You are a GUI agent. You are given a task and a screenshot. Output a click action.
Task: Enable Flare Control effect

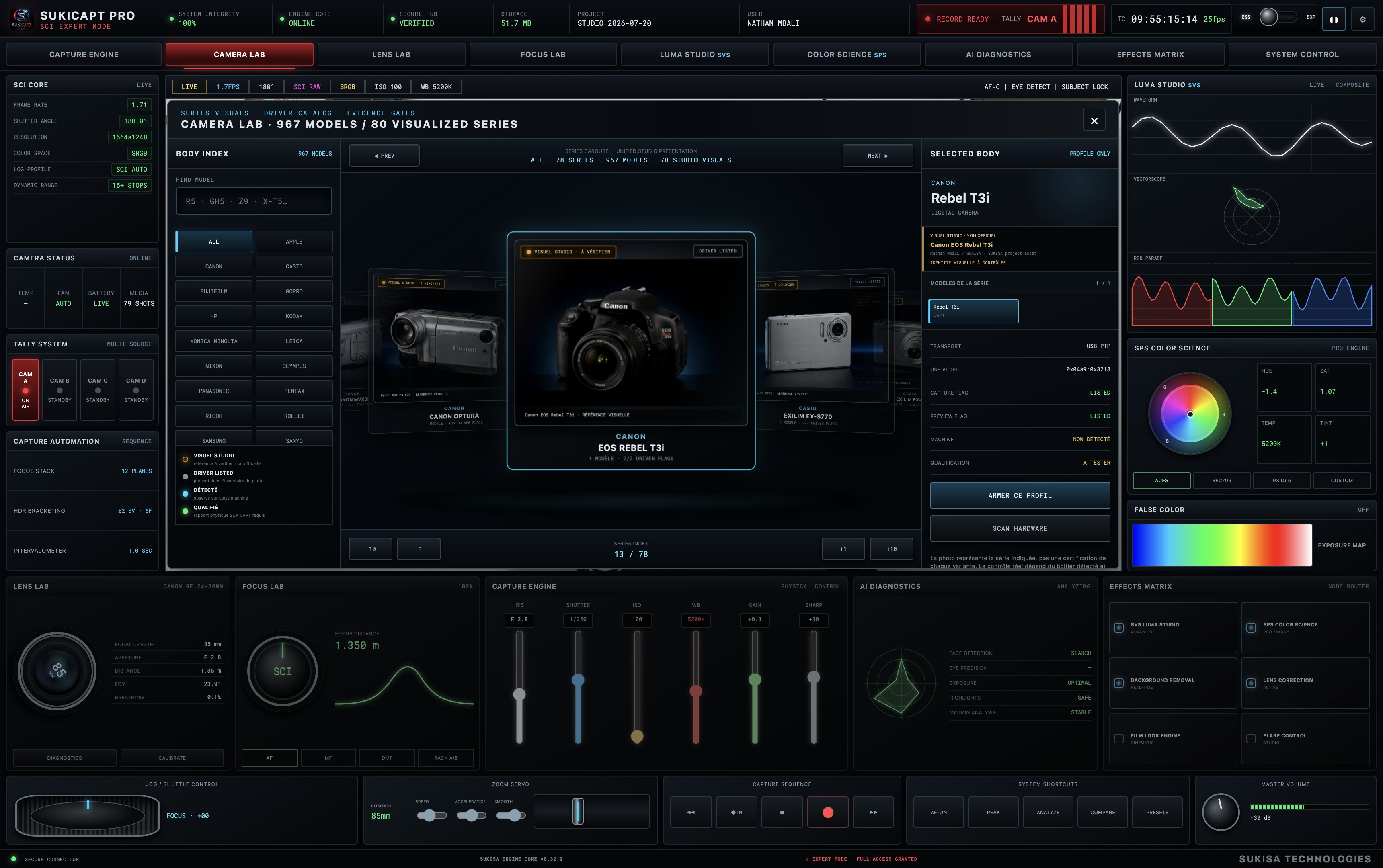(1251, 739)
